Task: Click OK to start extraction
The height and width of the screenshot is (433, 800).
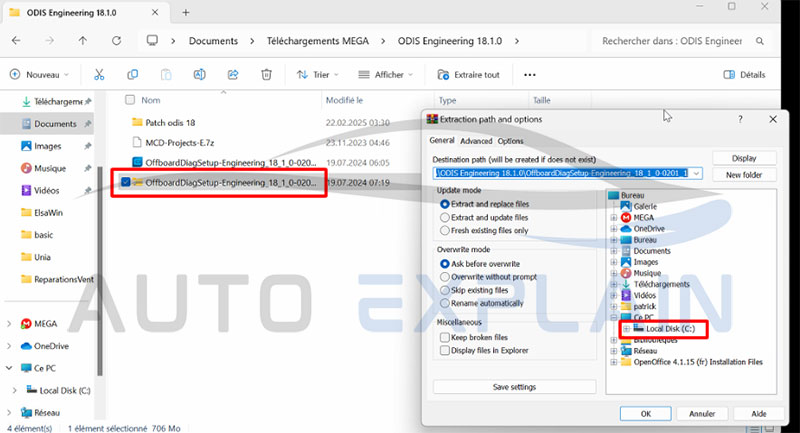Action: 645,414
